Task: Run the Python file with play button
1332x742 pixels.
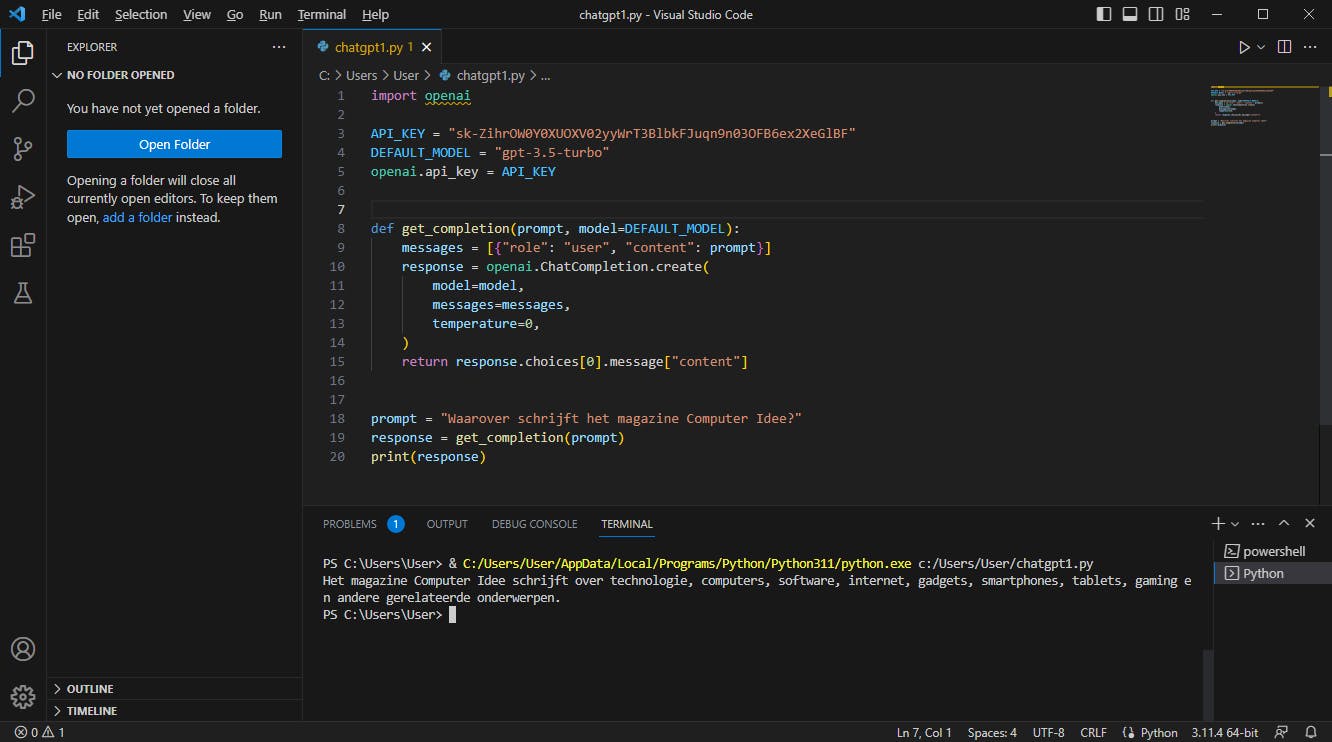Action: tap(1244, 47)
